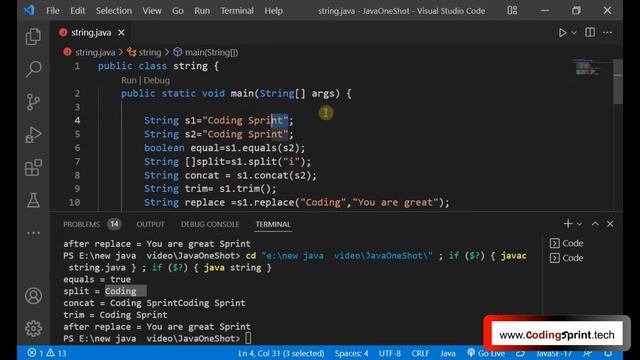Change indentation via Spaces: 4

(351, 353)
